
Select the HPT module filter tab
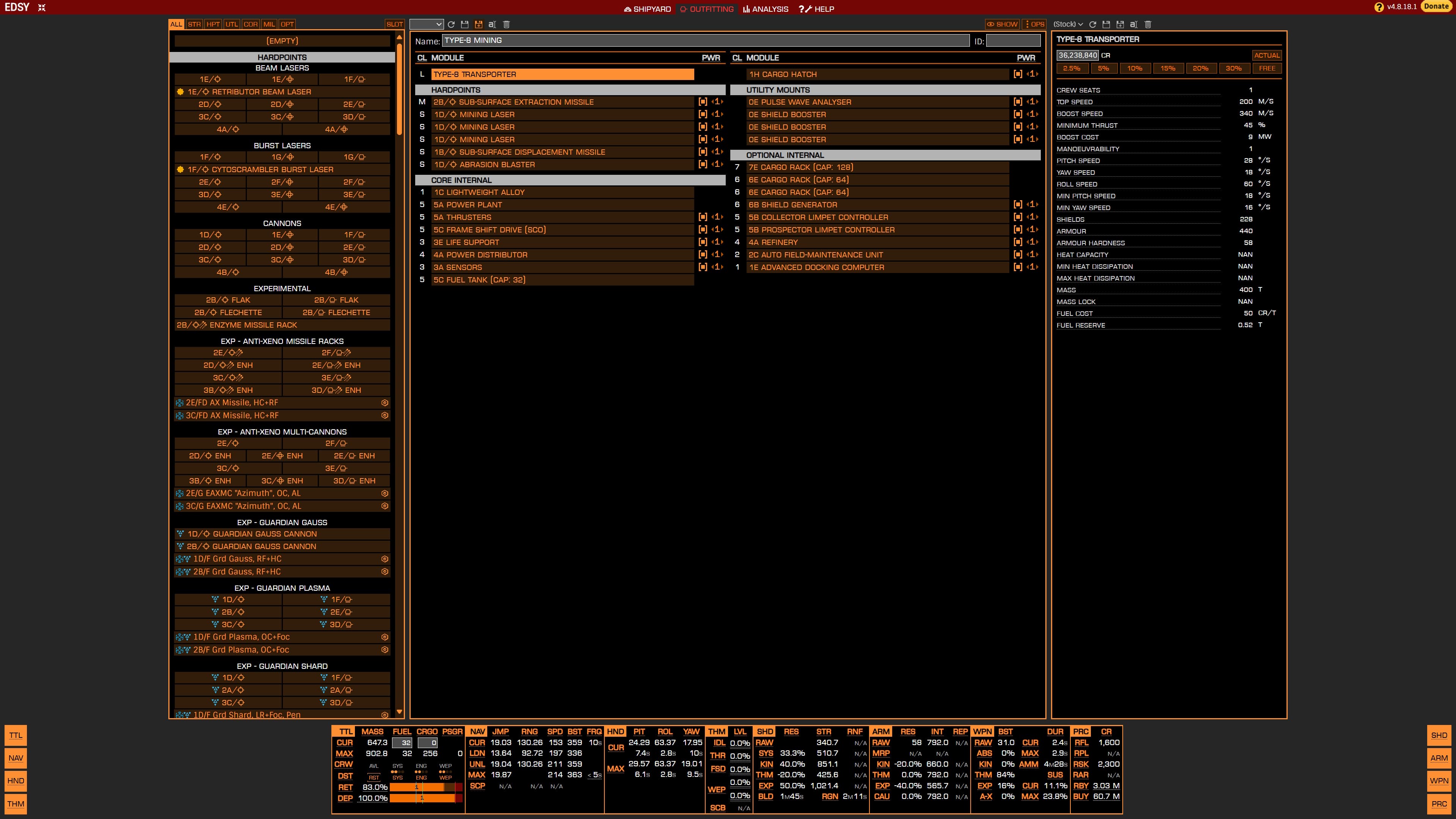tap(213, 24)
